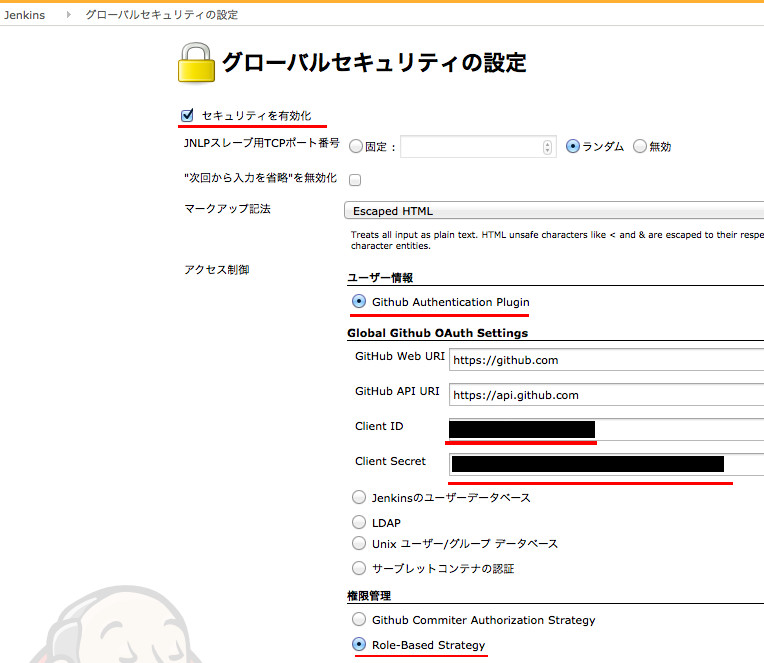Image resolution: width=764 pixels, height=663 pixels.
Task: Select the 固定 TCP port radio button
Action: pos(356,146)
